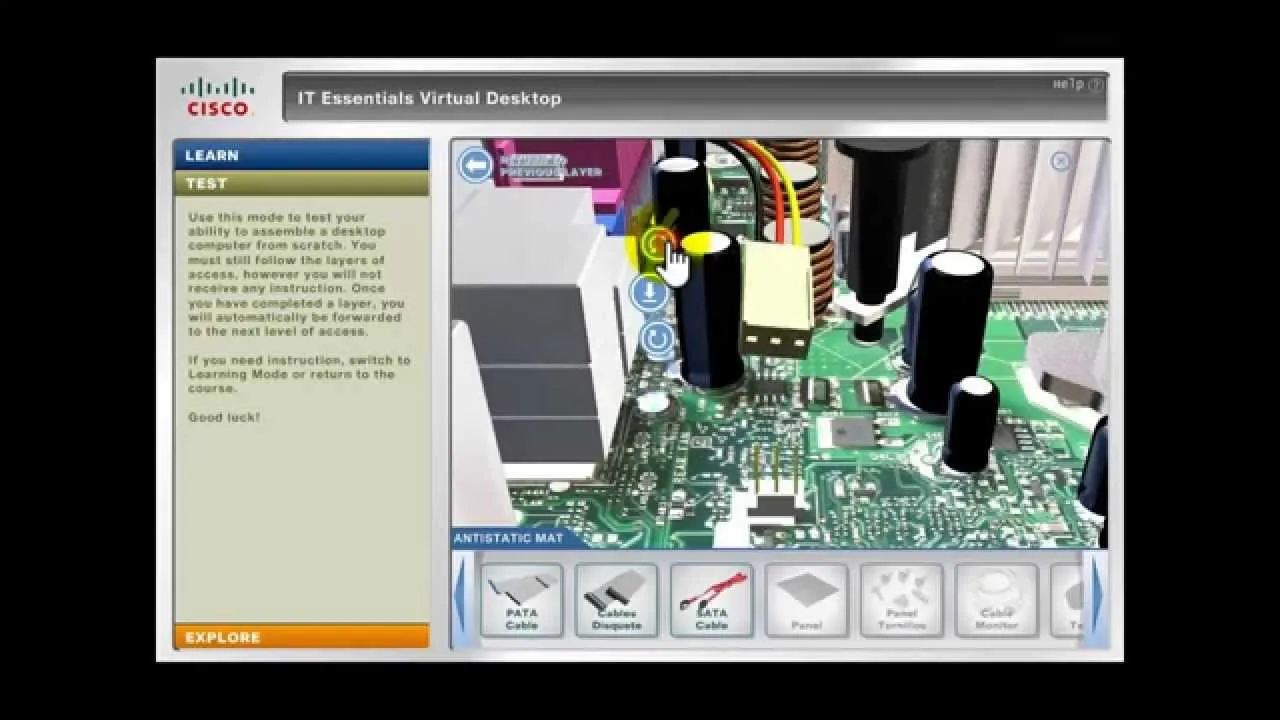Click the blue circular reset icon

coord(657,339)
